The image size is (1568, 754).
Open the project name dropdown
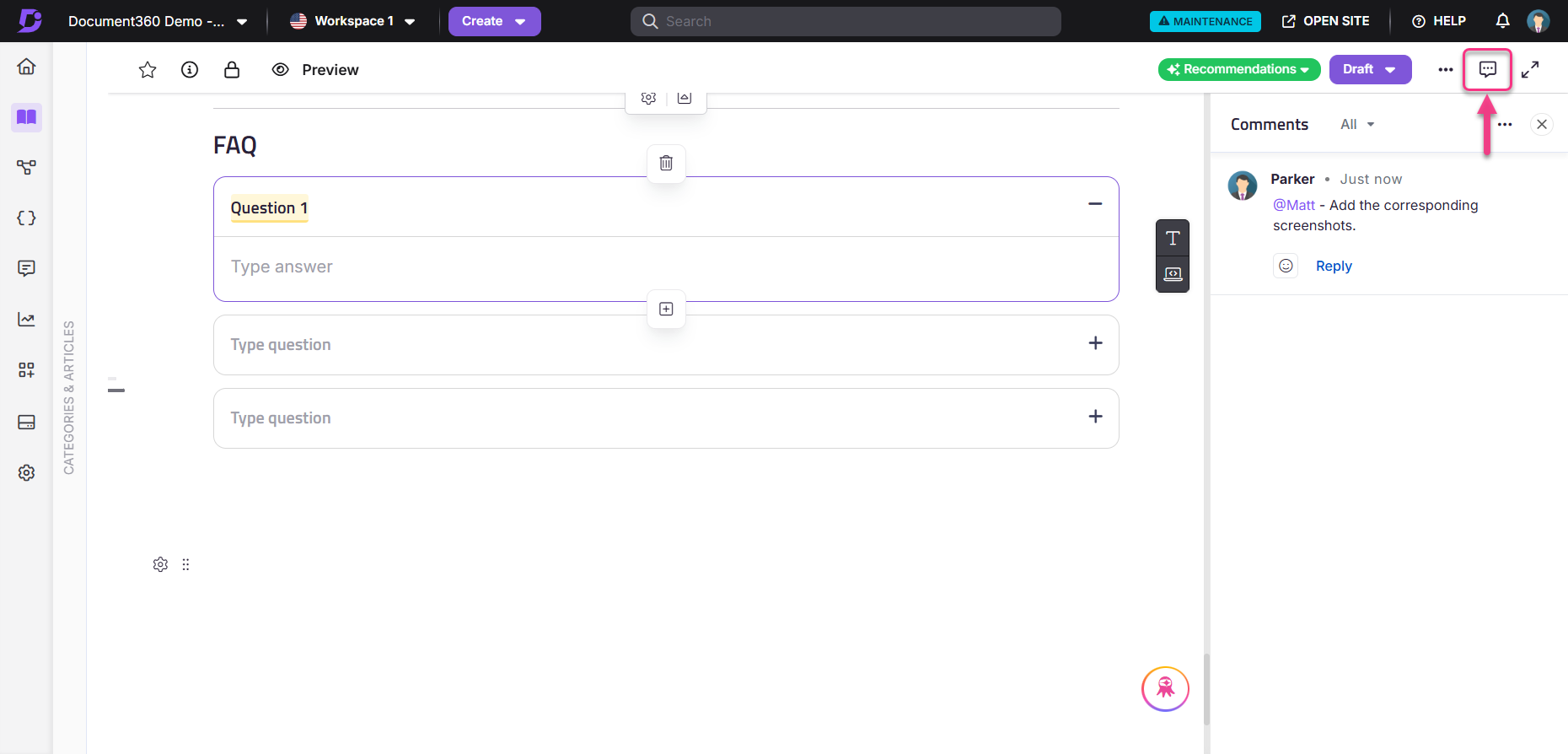tap(158, 21)
